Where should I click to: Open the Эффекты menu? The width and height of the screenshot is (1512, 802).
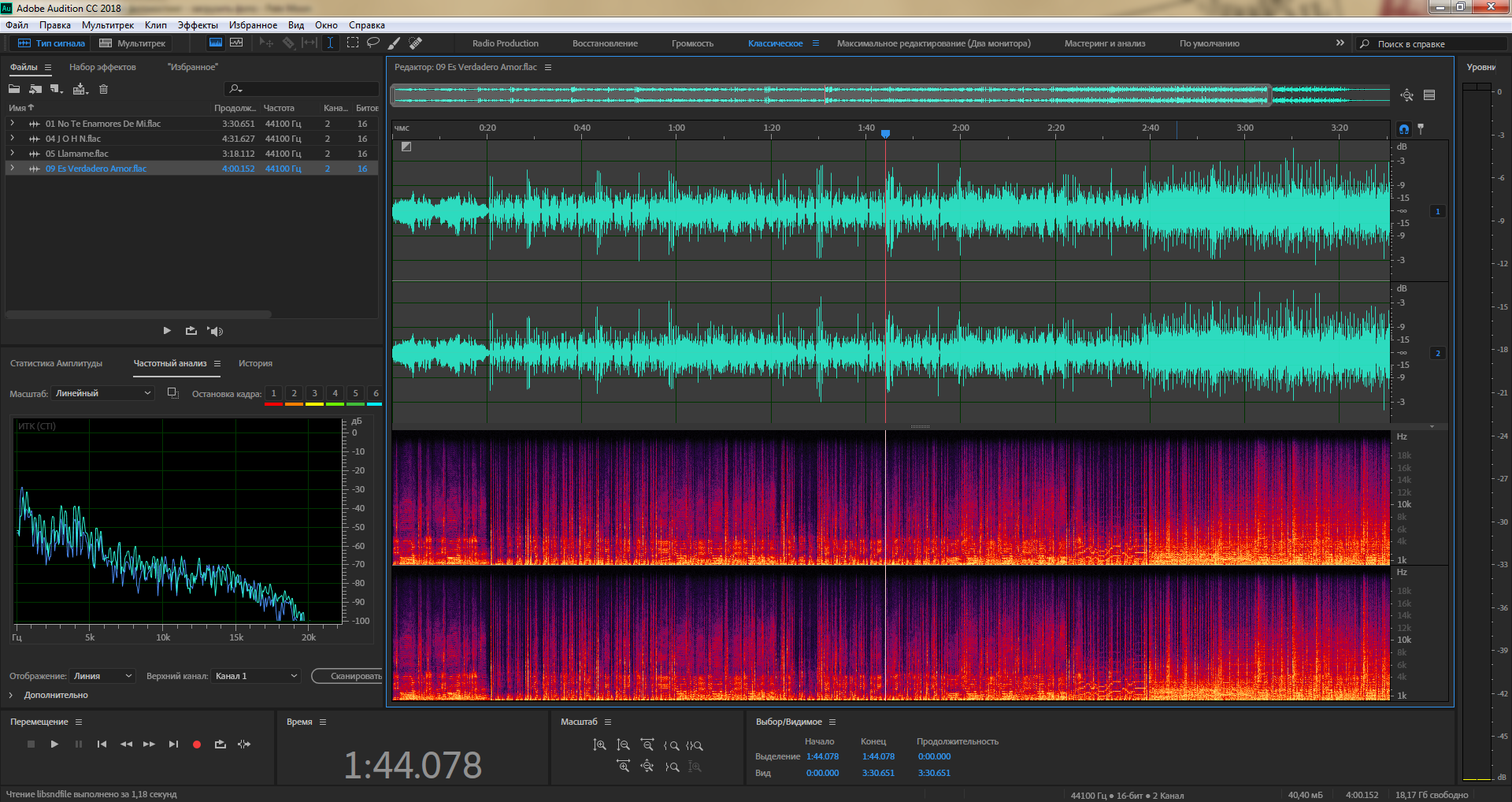(x=197, y=25)
